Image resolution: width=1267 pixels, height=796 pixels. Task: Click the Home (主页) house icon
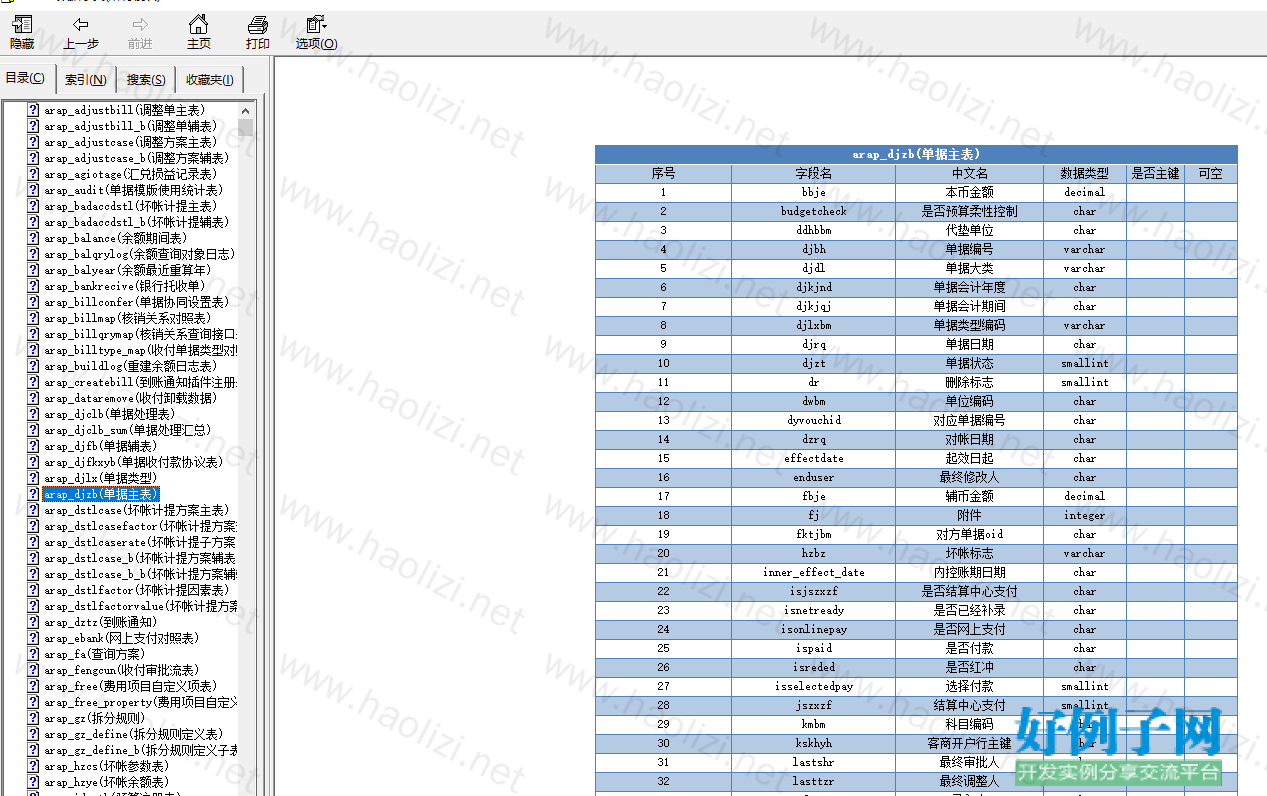click(199, 25)
